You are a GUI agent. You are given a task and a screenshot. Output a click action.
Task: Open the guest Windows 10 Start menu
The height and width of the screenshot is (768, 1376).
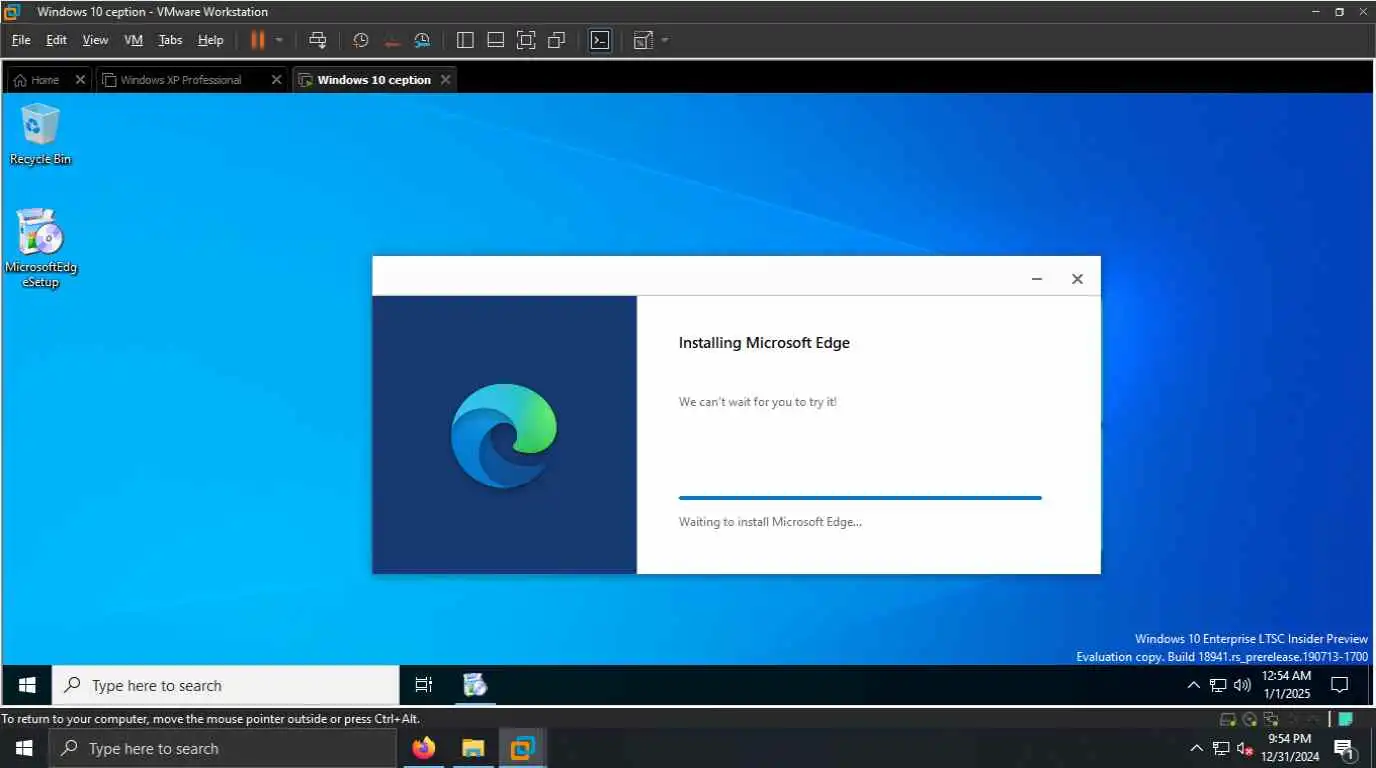27,685
